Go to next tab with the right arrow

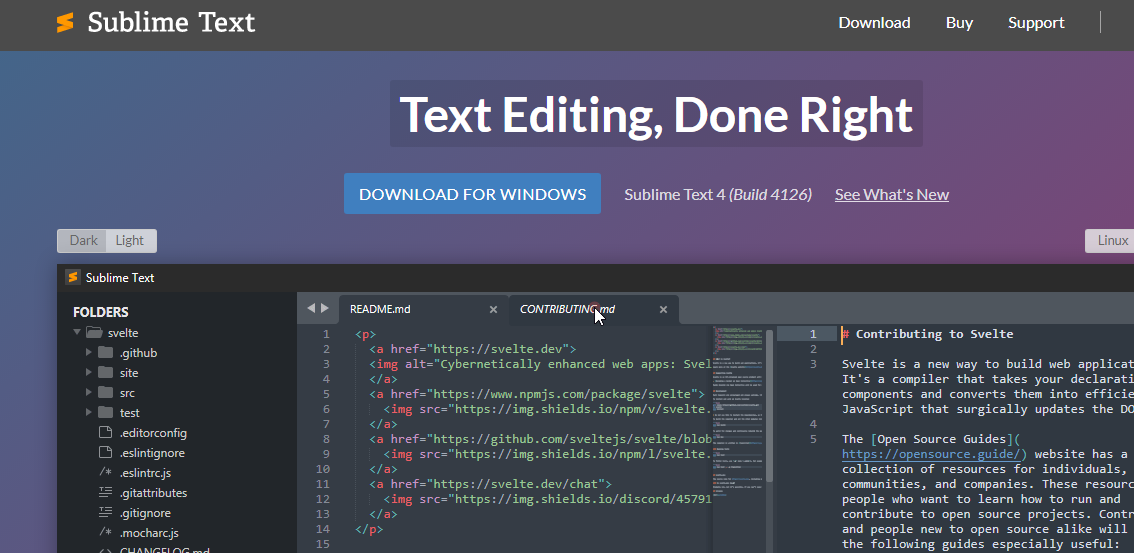[x=325, y=308]
